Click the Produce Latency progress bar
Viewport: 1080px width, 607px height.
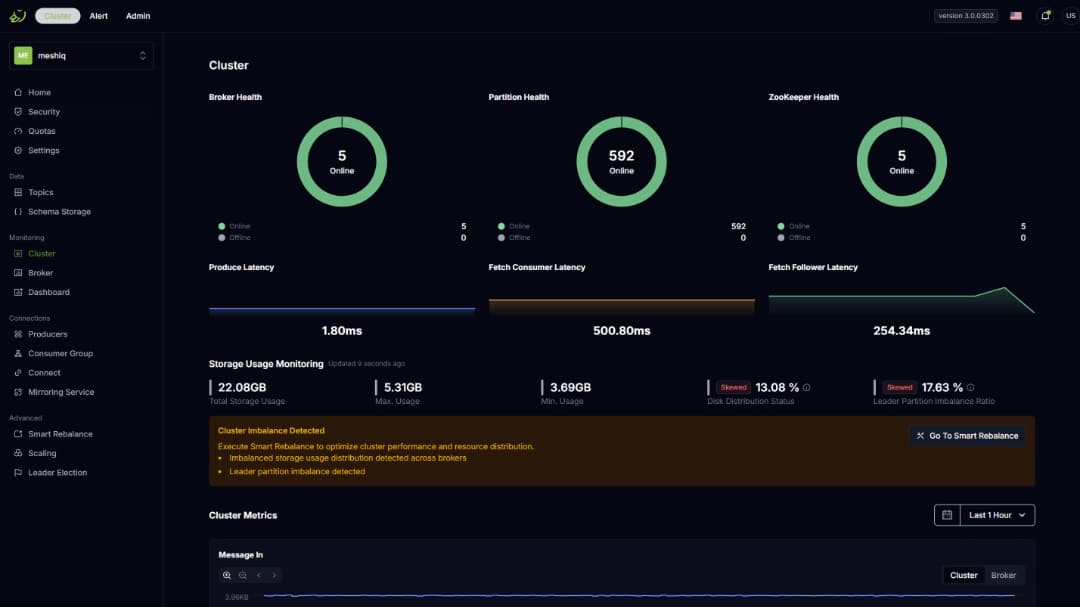[x=341, y=308]
